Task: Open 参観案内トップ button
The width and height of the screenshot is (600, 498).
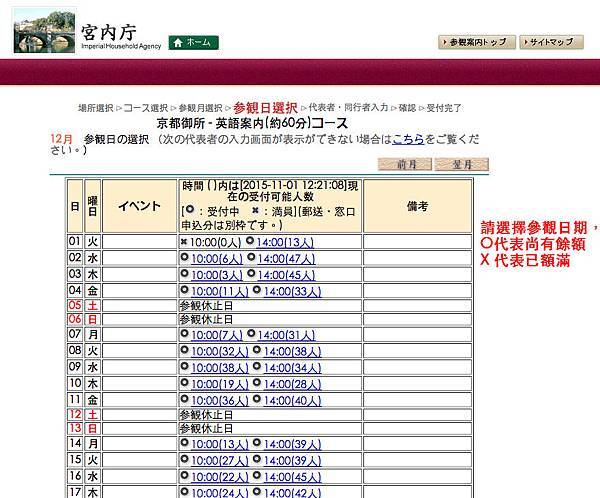Action: pyautogui.click(x=477, y=42)
